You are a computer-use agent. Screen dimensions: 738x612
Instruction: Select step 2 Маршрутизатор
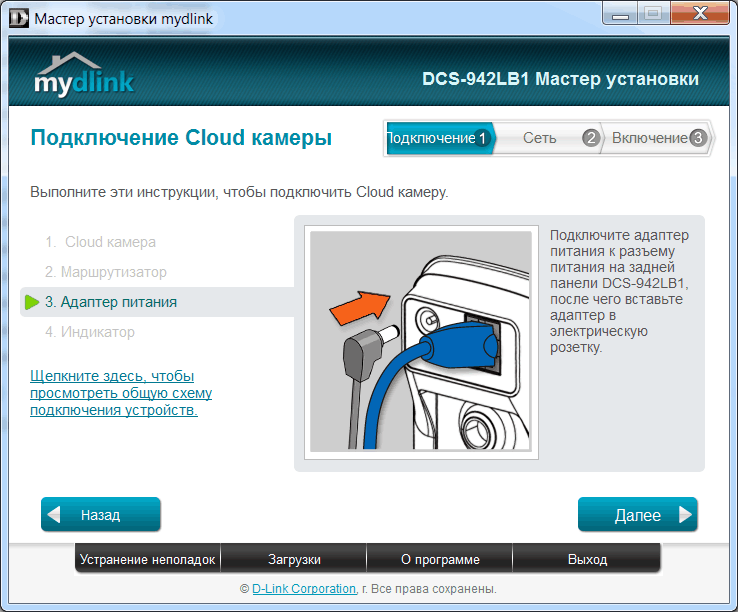pos(106,272)
